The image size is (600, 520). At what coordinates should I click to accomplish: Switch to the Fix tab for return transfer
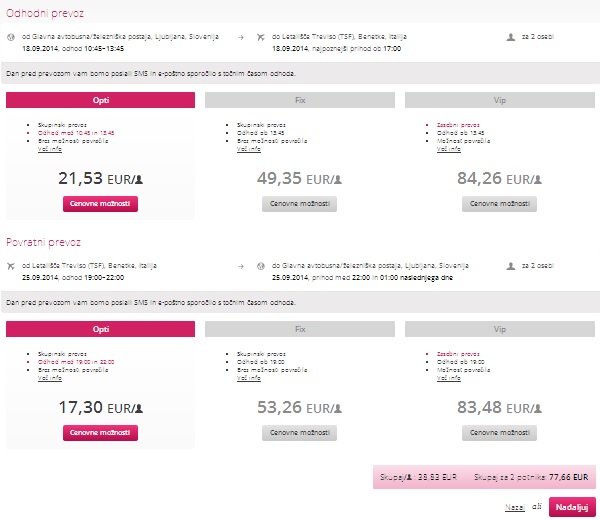(x=300, y=329)
